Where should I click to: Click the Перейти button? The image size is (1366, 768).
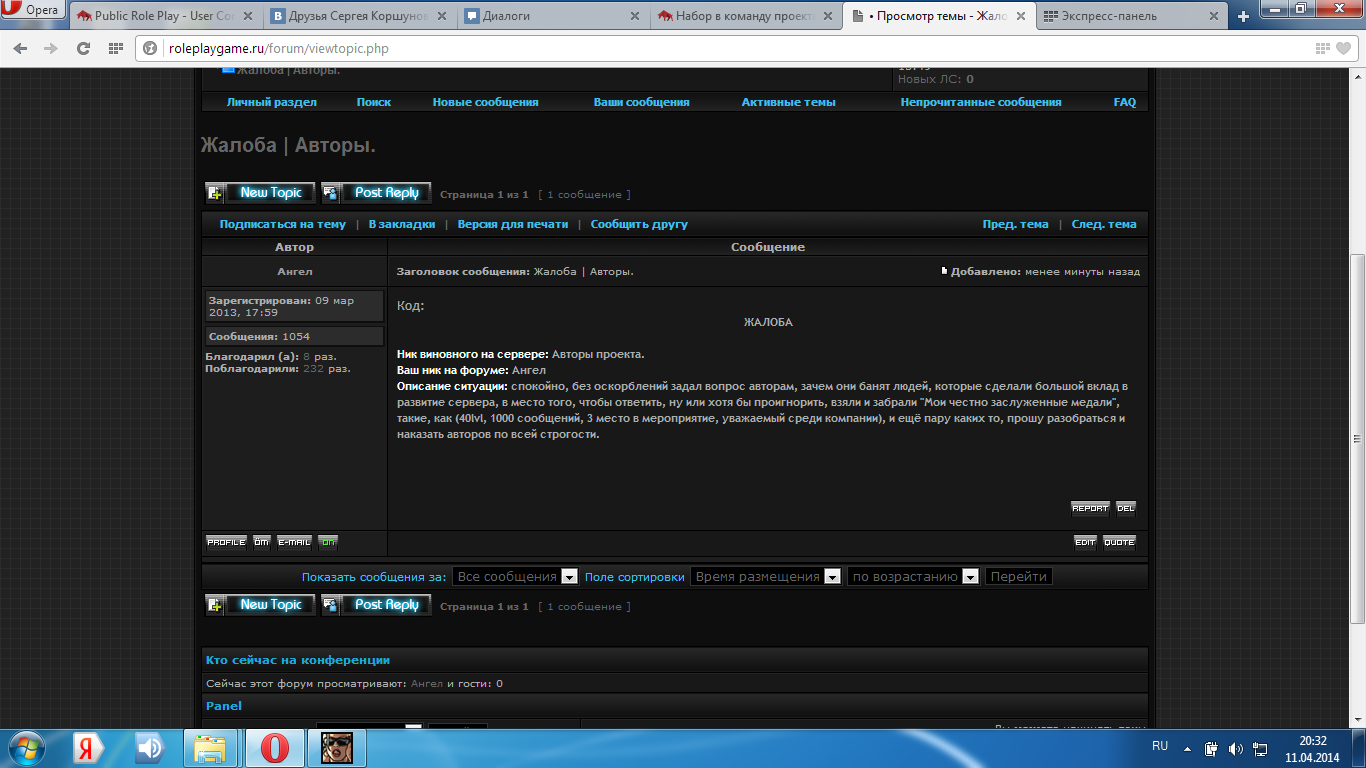pyautogui.click(x=1019, y=576)
